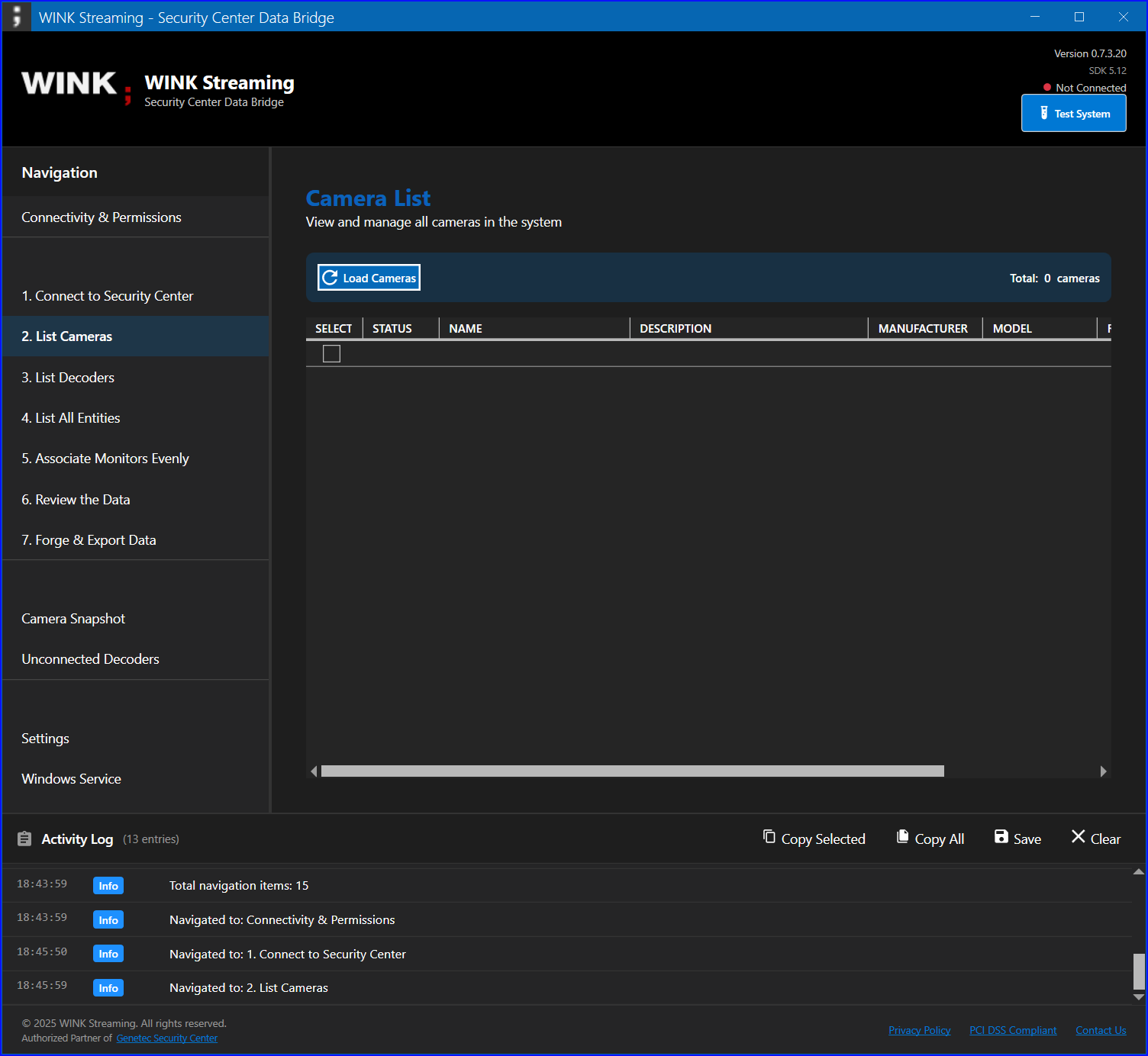Click the activity log scroll down arrow
The width and height of the screenshot is (1148, 1056).
point(1139,996)
